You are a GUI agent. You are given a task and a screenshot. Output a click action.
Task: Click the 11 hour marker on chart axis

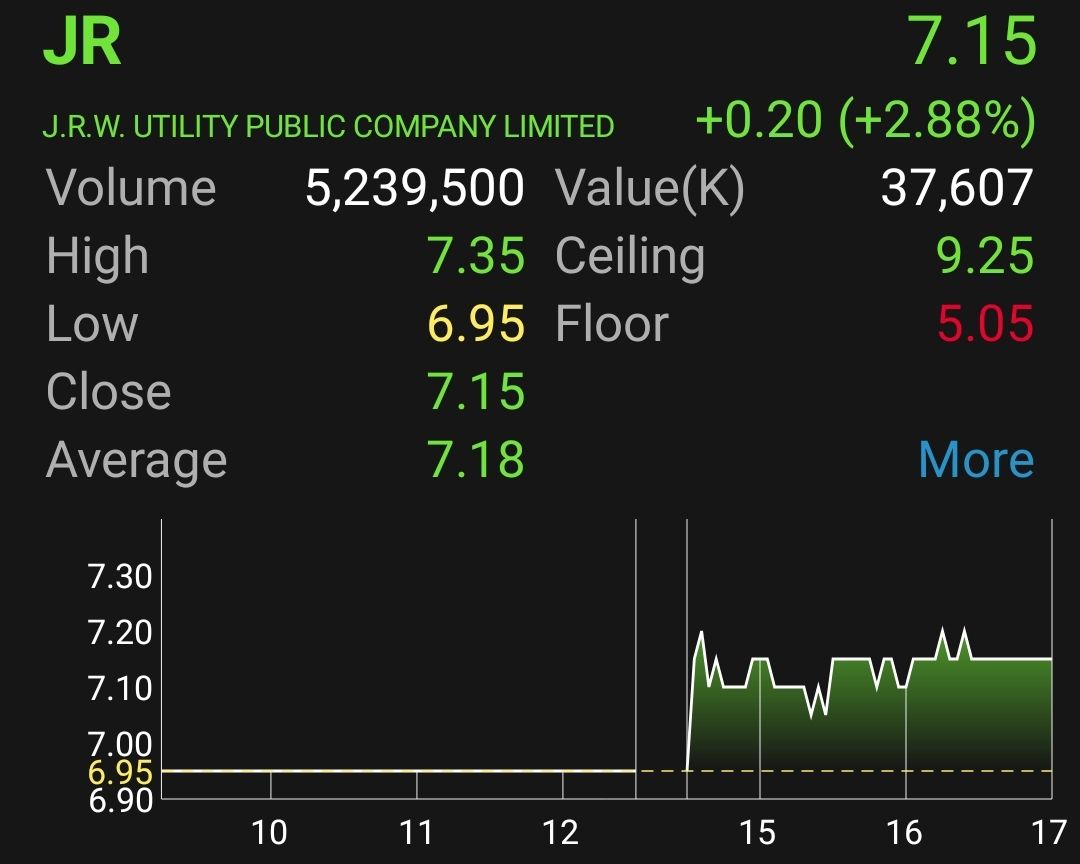pos(416,833)
